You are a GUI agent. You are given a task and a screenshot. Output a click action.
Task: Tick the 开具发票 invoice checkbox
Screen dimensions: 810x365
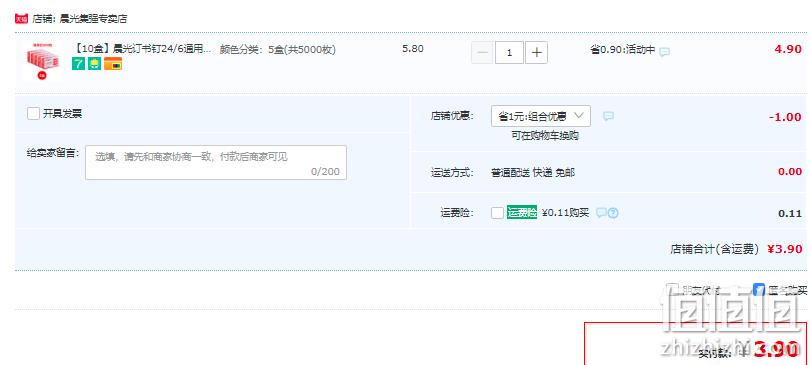(34, 114)
